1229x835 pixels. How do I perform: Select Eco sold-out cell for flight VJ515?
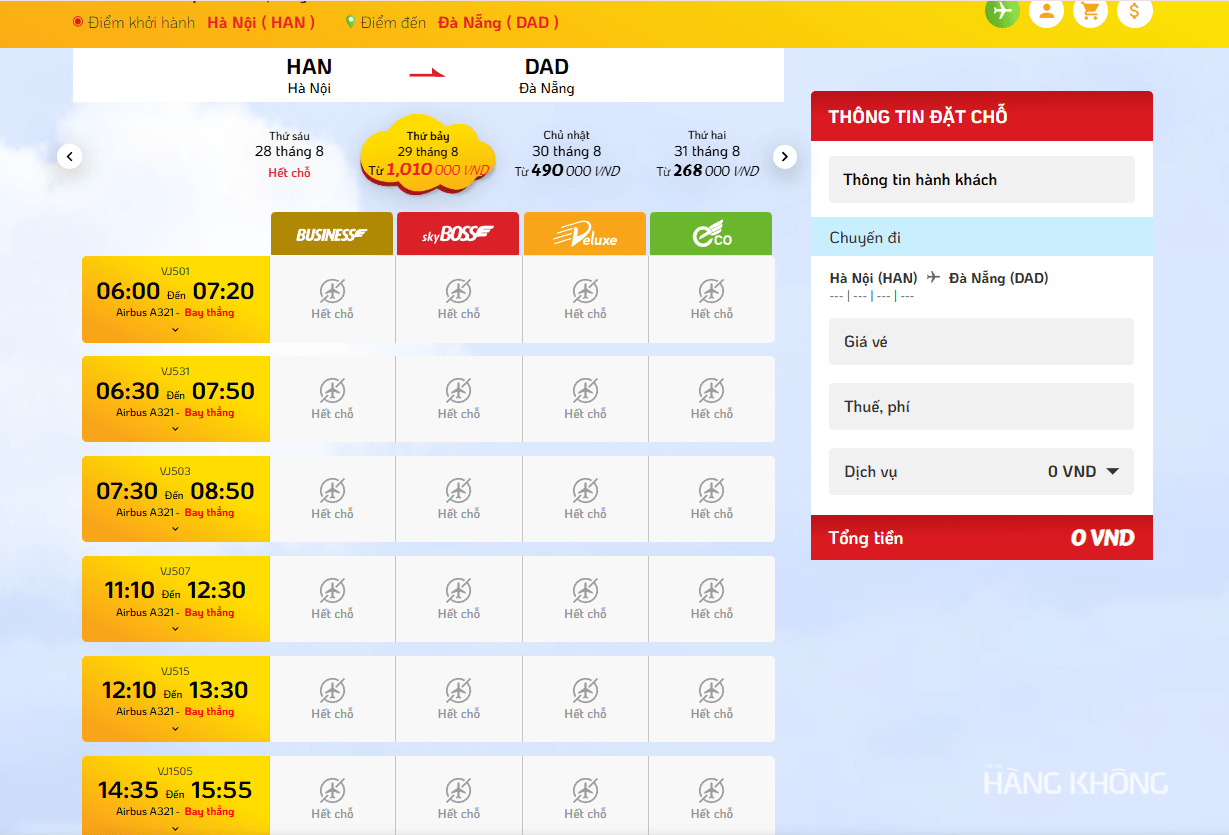point(712,699)
